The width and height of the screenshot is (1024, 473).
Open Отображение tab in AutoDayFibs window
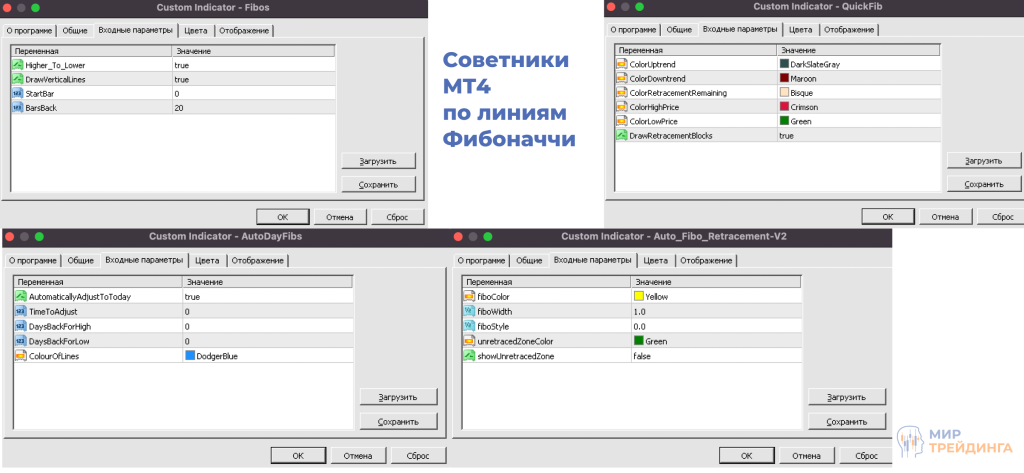coord(259,260)
